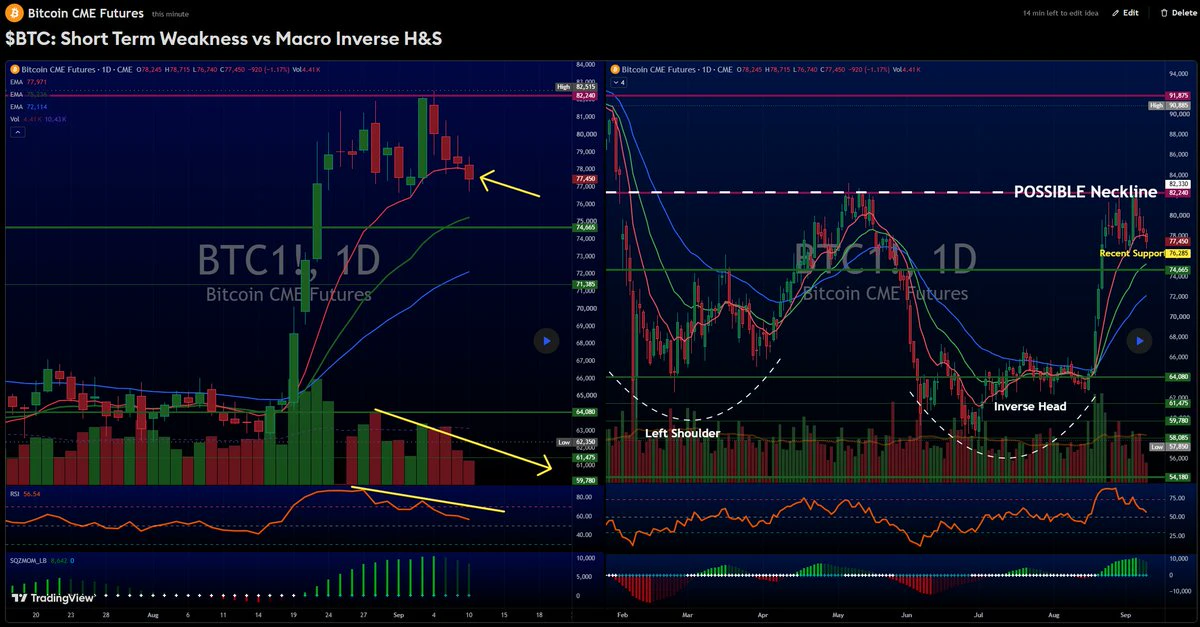Click the 91,875 price label in right chart

click(1176, 96)
